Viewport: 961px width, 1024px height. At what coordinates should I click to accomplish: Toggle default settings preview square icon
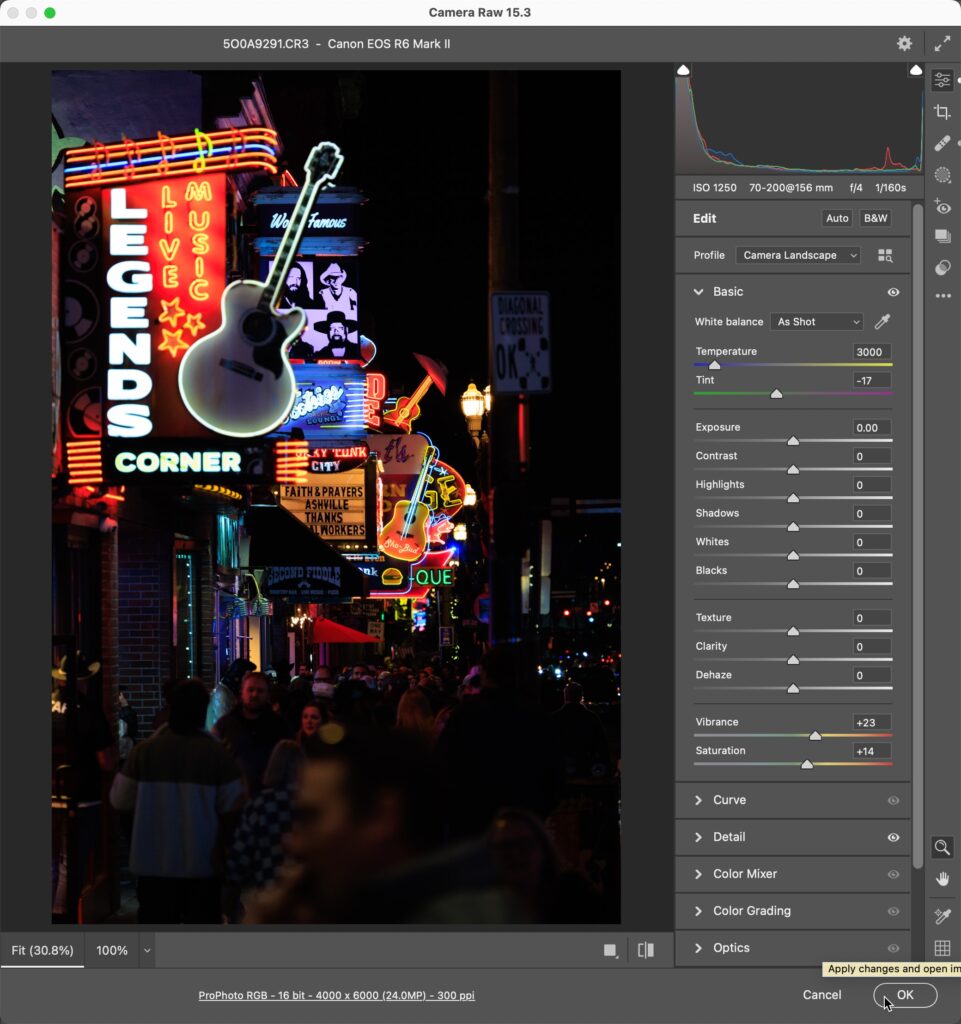pos(610,950)
